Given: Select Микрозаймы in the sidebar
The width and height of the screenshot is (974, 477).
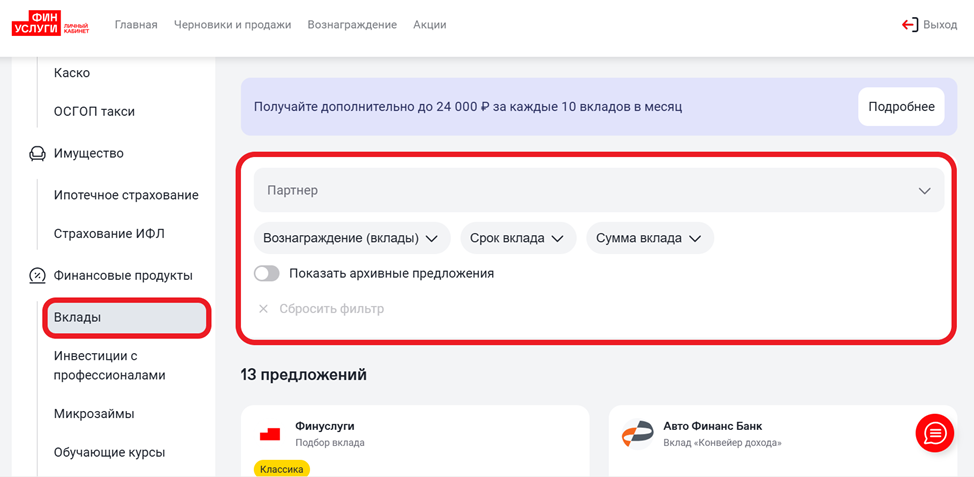Looking at the screenshot, I should 94,414.
